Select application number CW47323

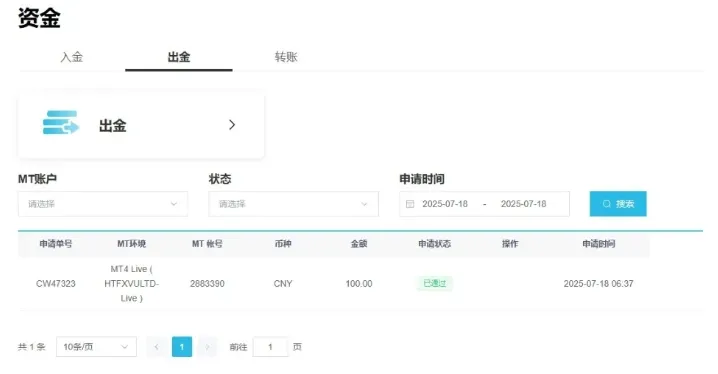coord(55,283)
